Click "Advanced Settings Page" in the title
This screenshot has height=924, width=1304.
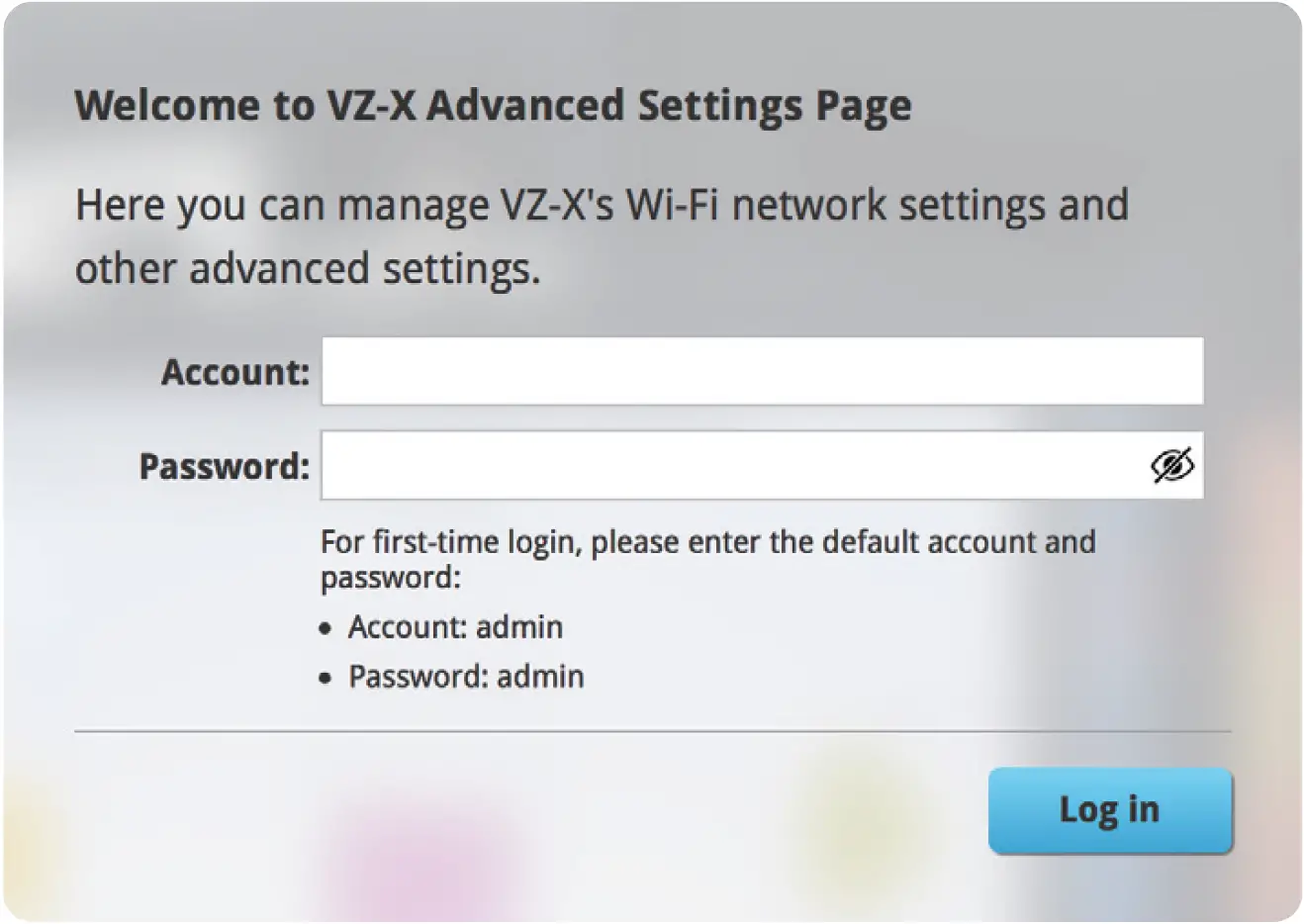(x=669, y=105)
